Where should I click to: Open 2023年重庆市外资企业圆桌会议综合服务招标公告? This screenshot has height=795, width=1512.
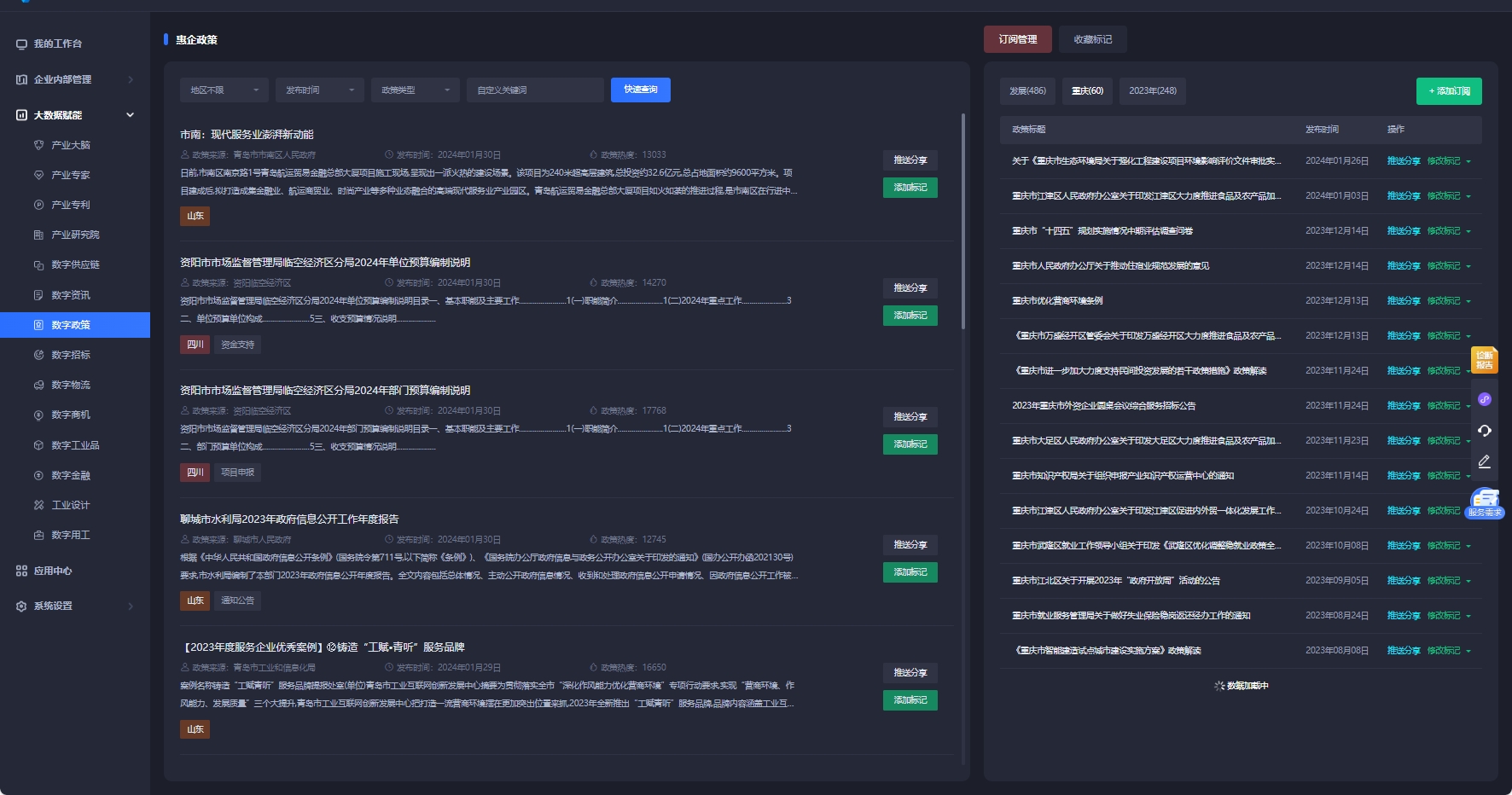(x=1103, y=406)
